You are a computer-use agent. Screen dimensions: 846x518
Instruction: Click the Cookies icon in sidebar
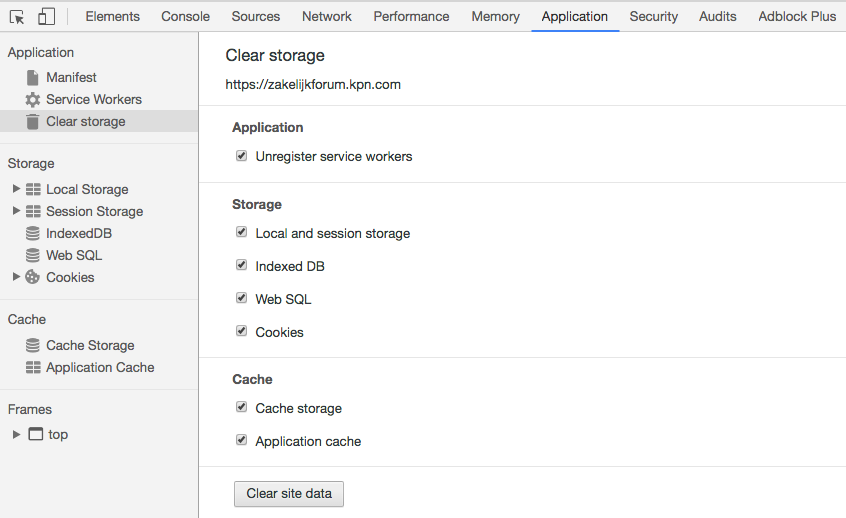point(33,278)
